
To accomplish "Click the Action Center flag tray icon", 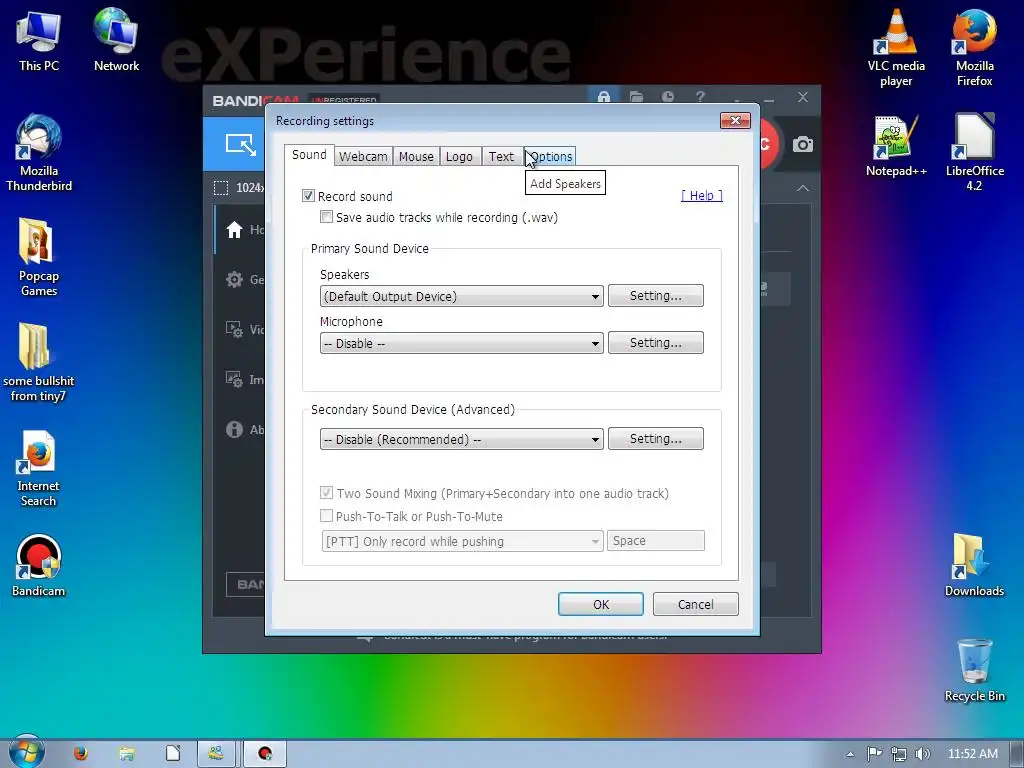I will (874, 754).
